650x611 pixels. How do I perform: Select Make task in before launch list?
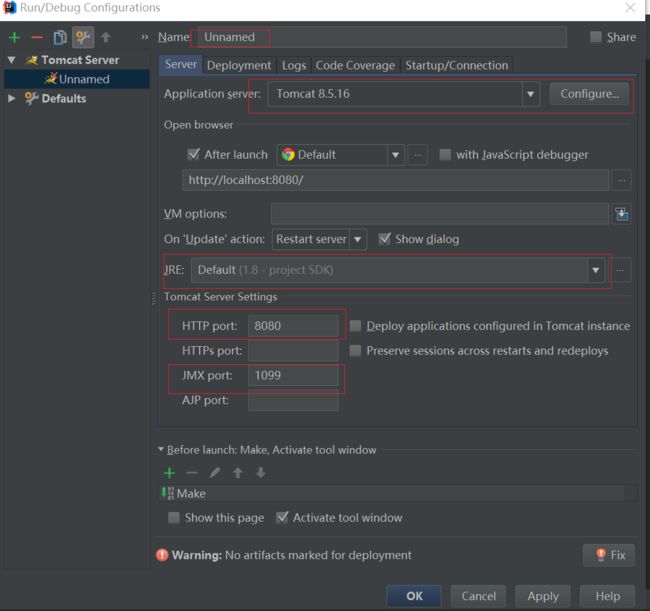click(x=392, y=493)
